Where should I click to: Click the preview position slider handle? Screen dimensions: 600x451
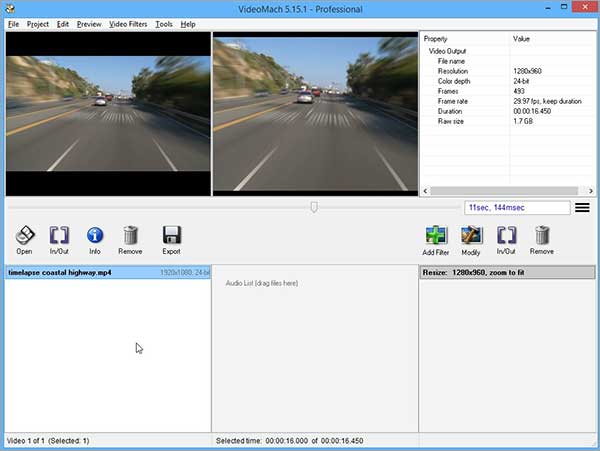point(314,207)
